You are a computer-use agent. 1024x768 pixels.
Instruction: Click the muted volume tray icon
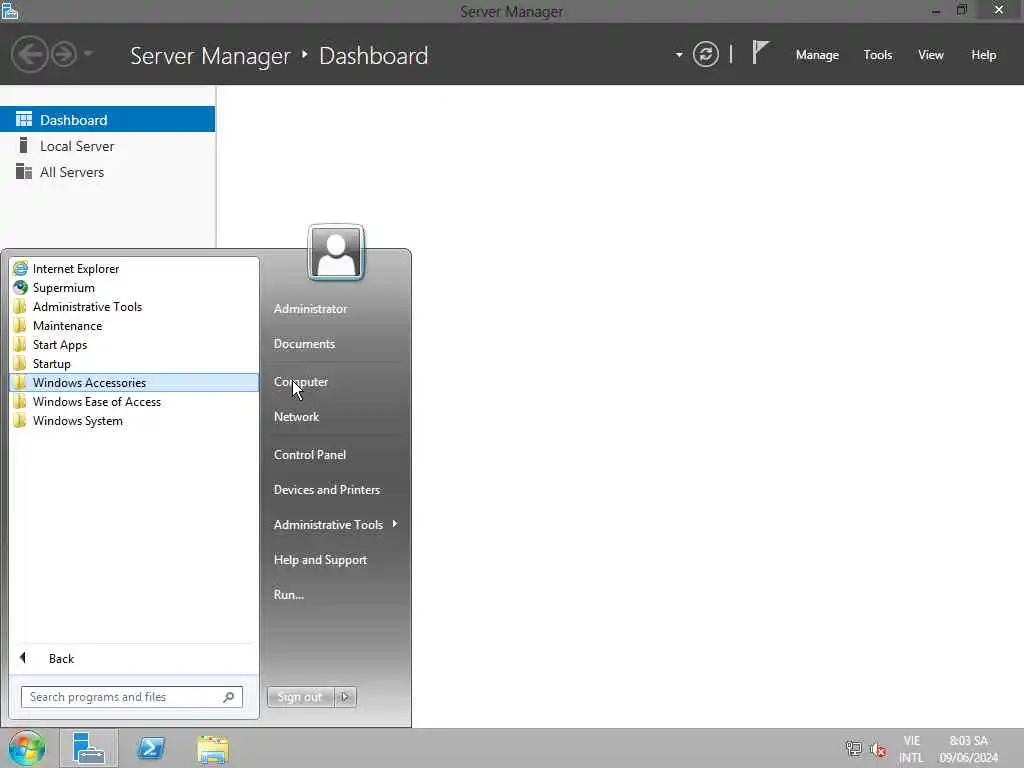pyautogui.click(x=878, y=750)
